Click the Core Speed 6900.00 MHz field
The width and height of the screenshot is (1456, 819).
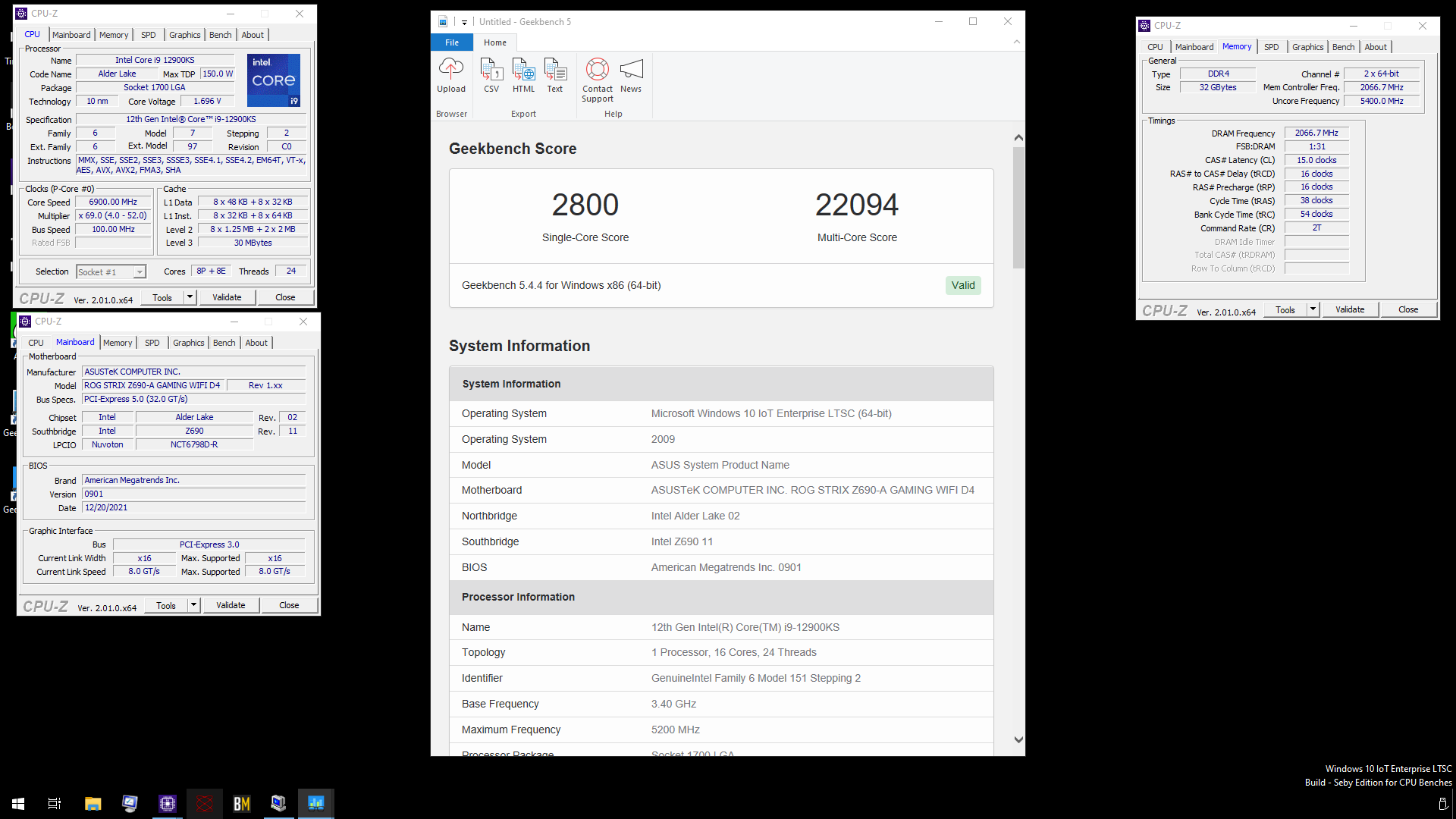click(113, 202)
